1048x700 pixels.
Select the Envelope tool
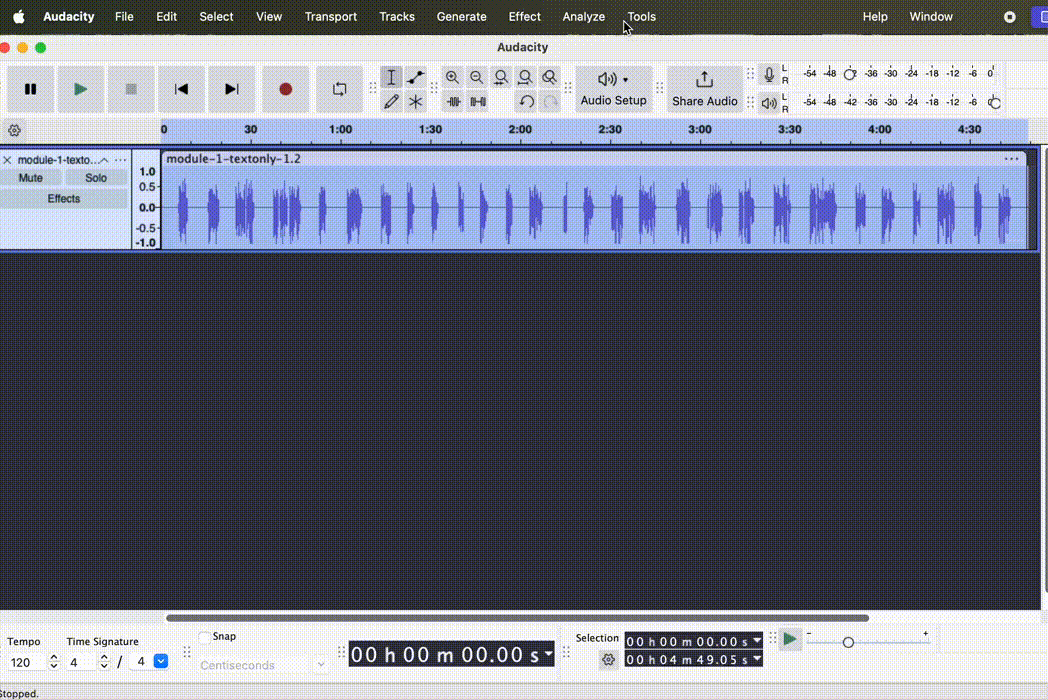pos(415,78)
